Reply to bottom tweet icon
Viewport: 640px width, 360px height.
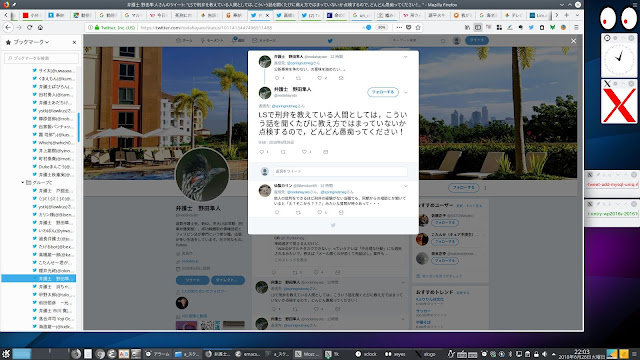point(277,212)
